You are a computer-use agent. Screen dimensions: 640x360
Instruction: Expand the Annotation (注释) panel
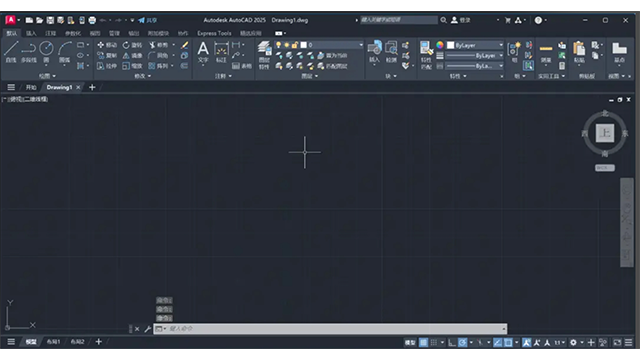223,76
